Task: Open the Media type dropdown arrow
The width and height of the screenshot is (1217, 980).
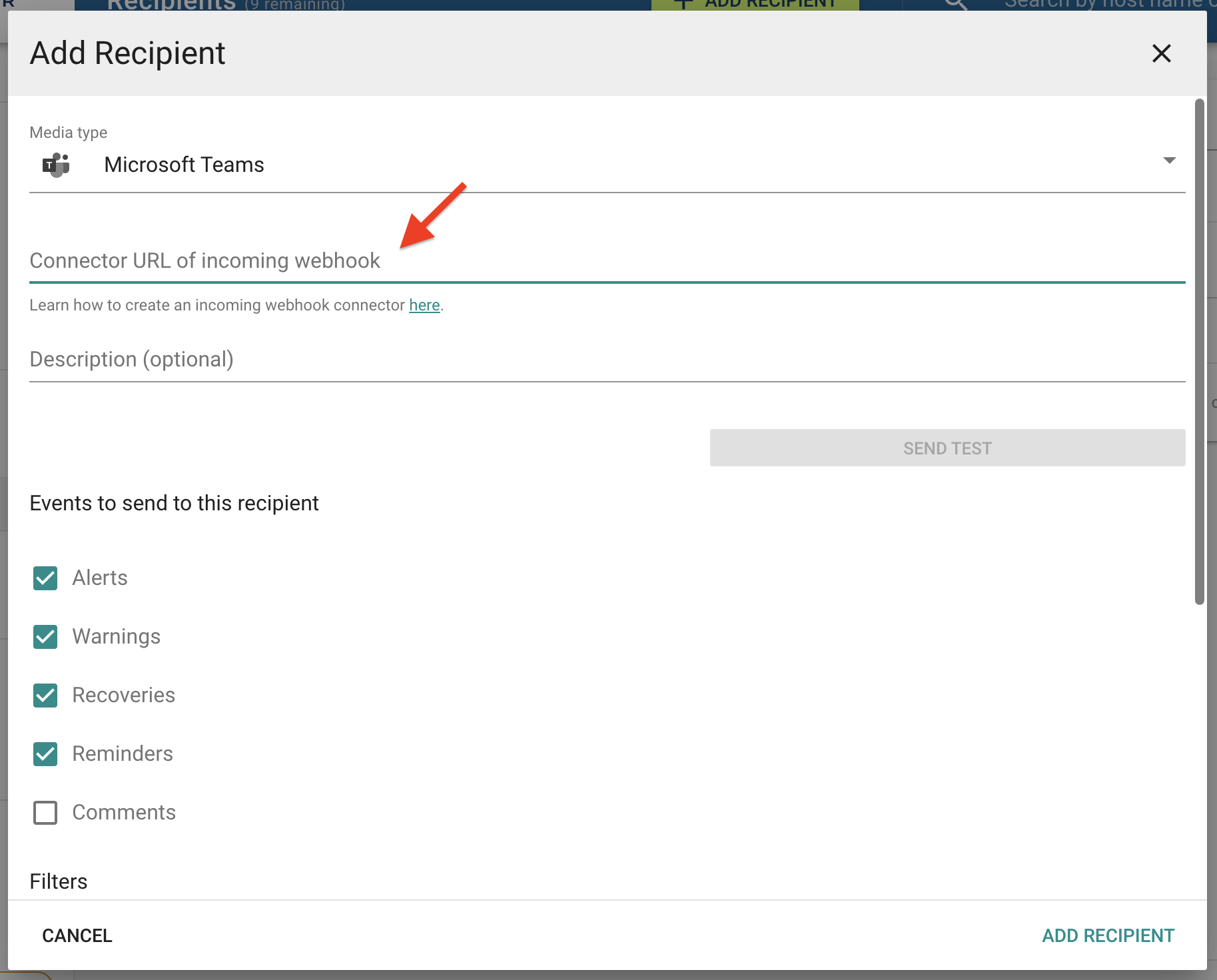Action: pyautogui.click(x=1169, y=161)
